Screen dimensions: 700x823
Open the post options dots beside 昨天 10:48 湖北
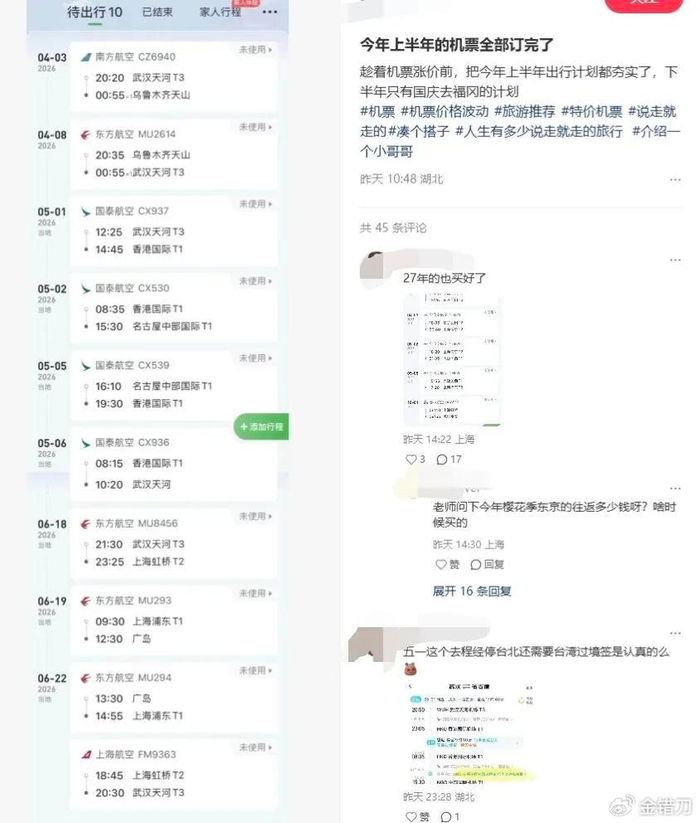coord(675,180)
